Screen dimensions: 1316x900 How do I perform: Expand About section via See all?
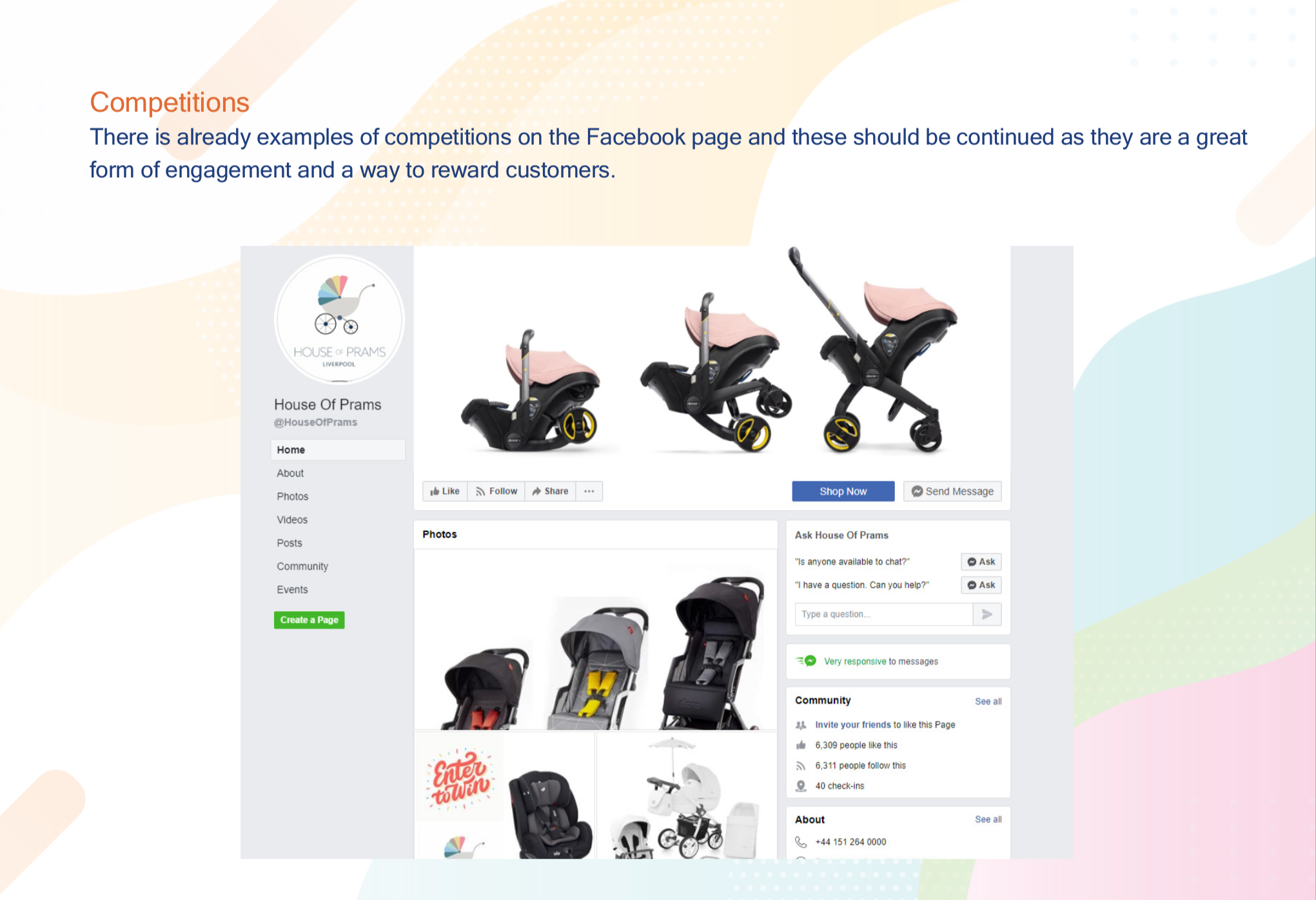tap(988, 819)
